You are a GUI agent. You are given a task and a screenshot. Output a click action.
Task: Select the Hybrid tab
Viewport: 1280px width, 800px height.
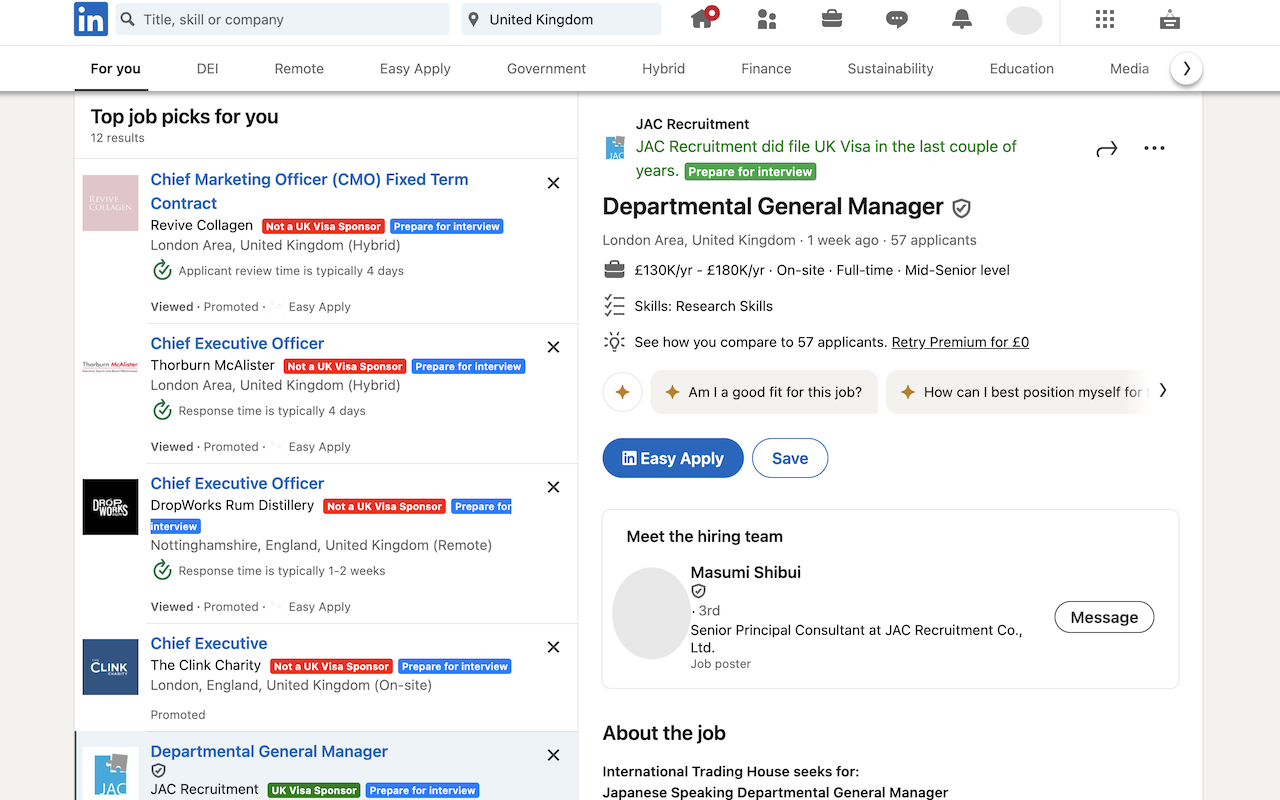(664, 69)
